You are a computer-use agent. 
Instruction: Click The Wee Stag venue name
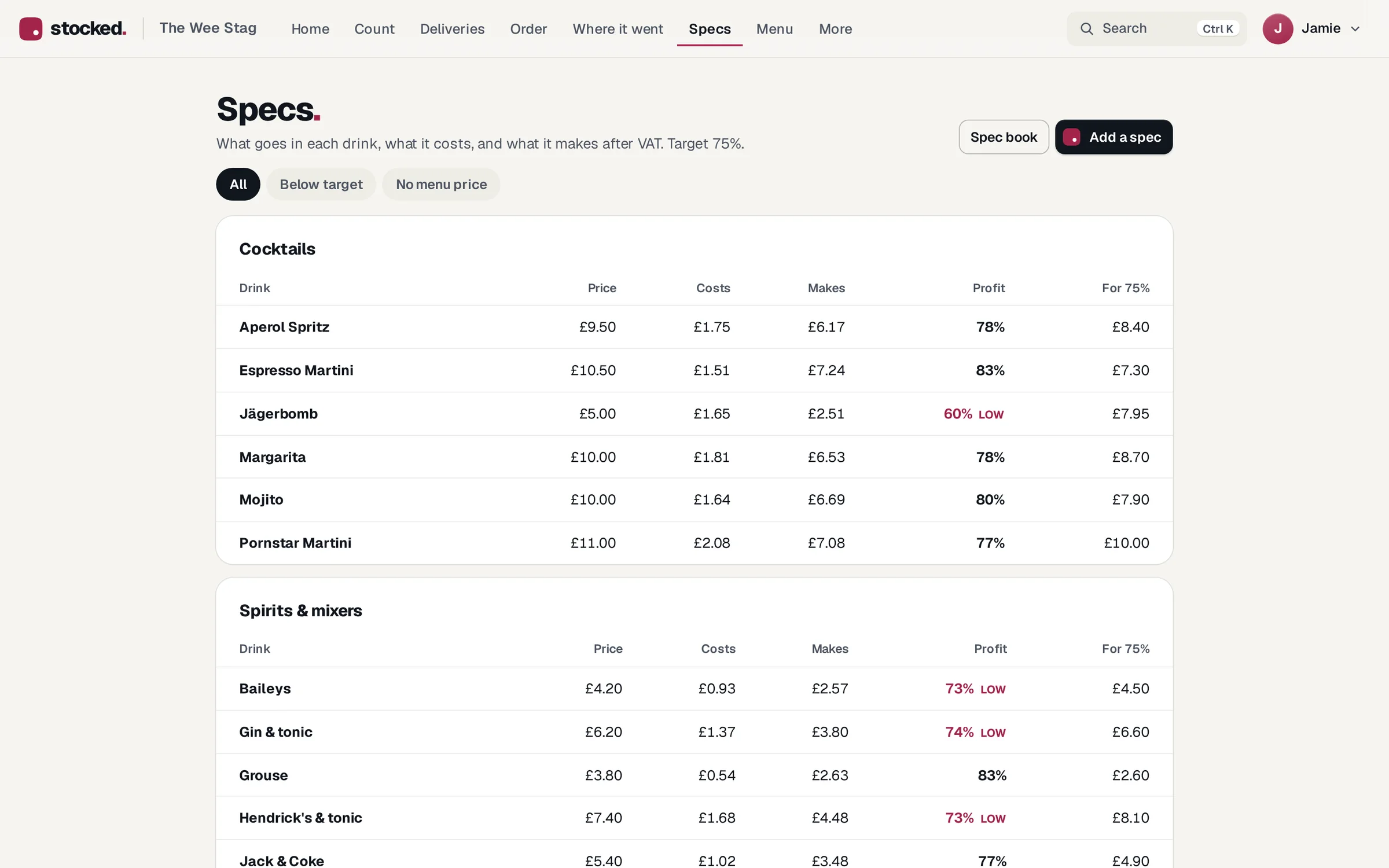[x=208, y=28]
